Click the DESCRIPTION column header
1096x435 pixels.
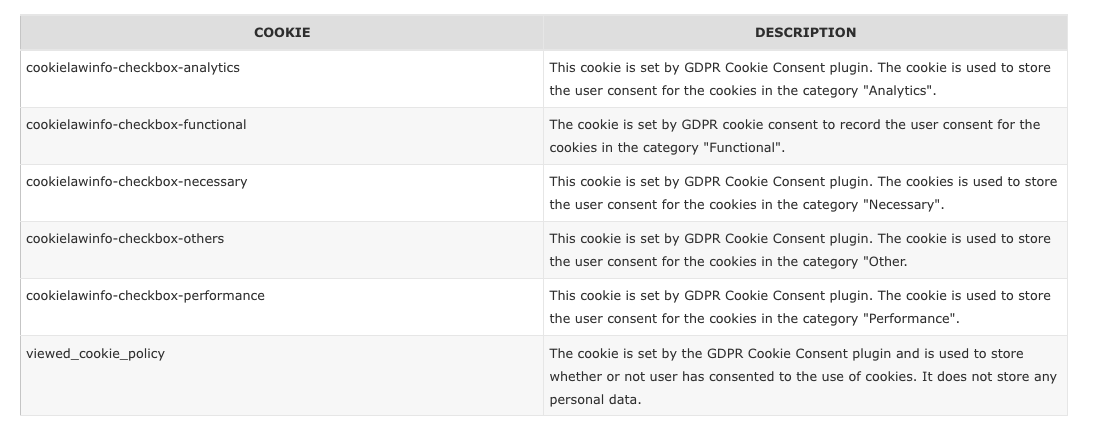805,32
